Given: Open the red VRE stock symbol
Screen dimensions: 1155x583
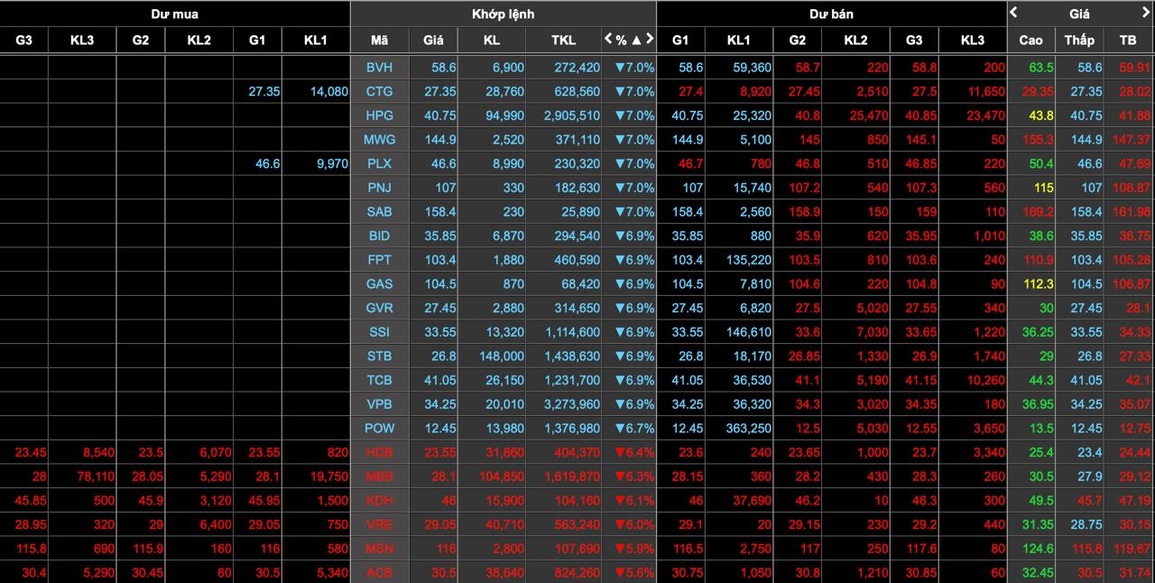Looking at the screenshot, I should [x=379, y=525].
